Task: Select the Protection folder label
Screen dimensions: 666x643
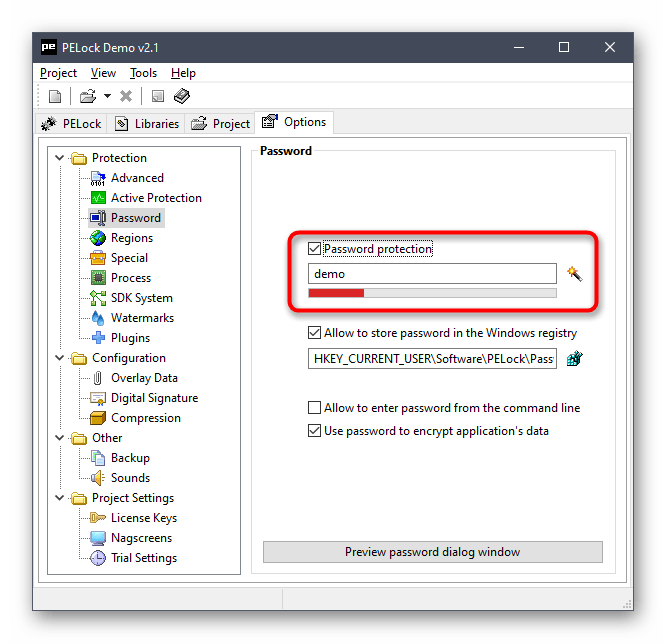Action: tap(119, 158)
